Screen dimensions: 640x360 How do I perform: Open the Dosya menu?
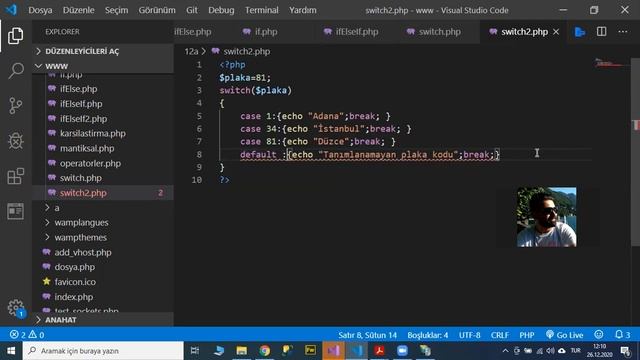40,10
